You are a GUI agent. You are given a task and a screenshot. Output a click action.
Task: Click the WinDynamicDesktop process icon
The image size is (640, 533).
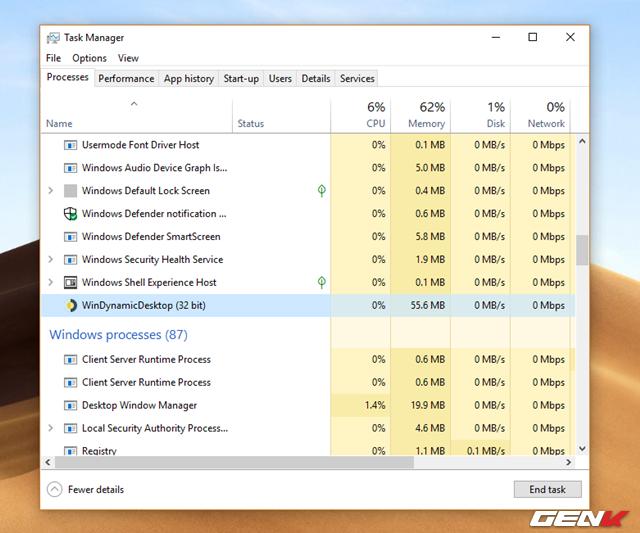[x=71, y=305]
